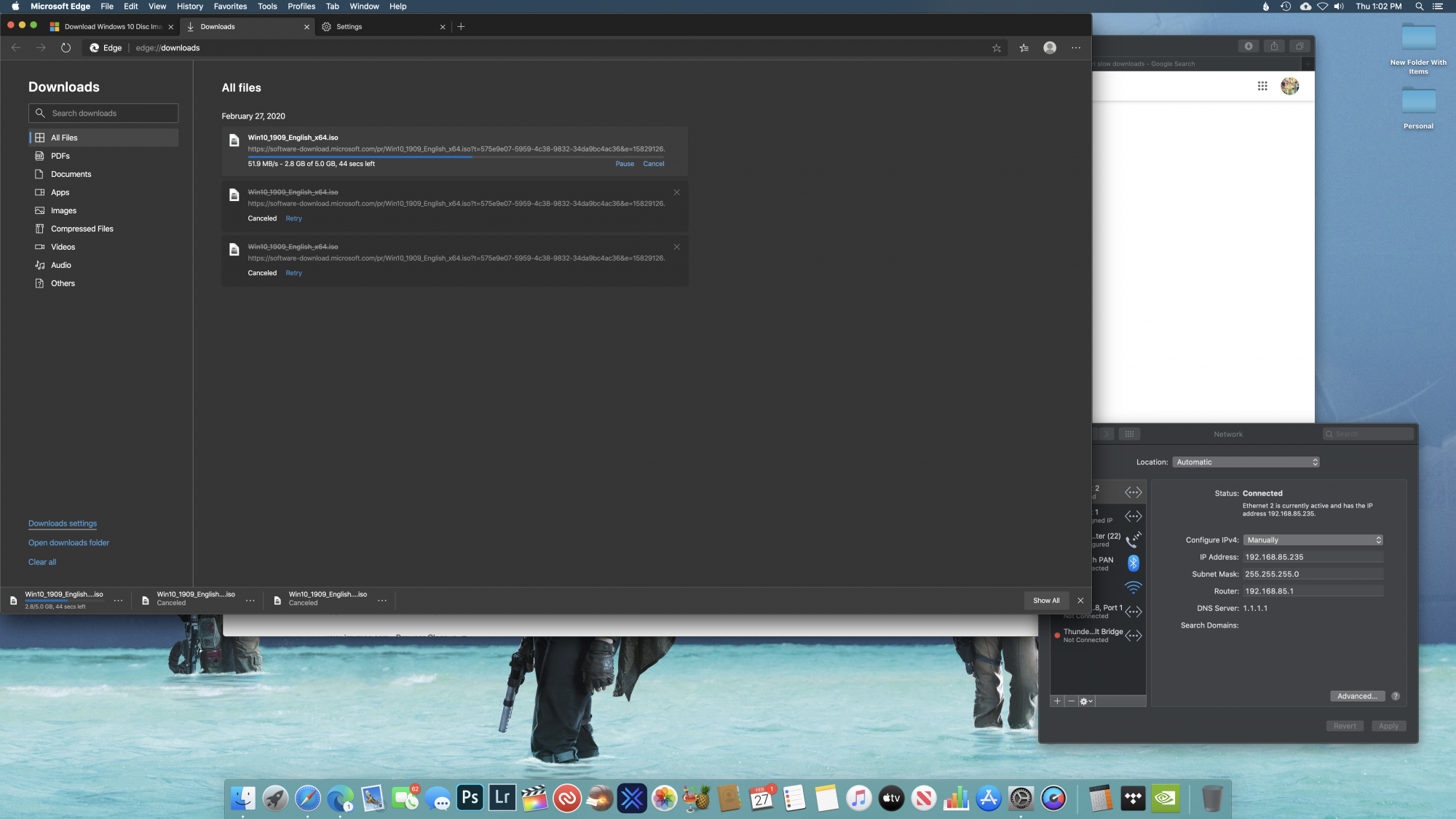The height and width of the screenshot is (819, 1456).
Task: Open the Edge profile avatar
Action: (1050, 47)
